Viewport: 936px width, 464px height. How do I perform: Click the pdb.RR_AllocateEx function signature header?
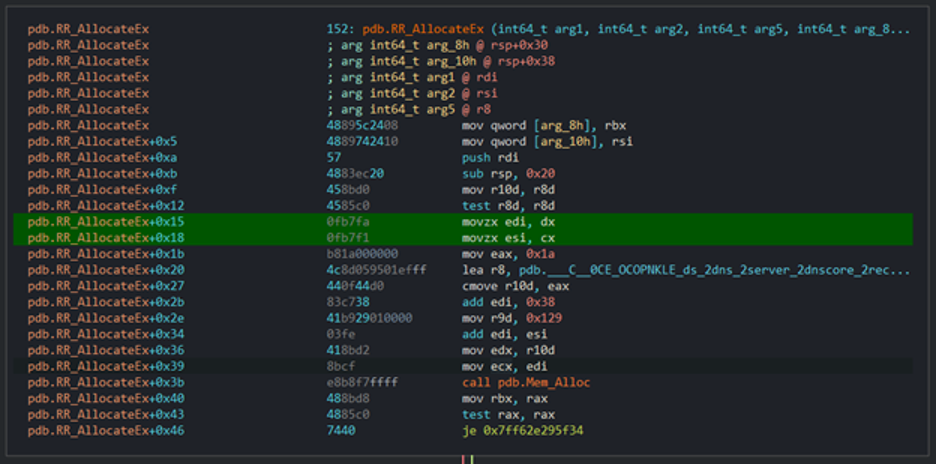620,30
